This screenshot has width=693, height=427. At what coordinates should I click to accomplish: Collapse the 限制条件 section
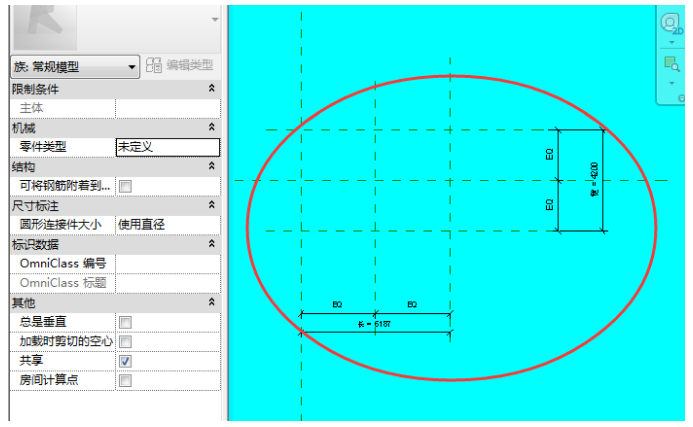click(x=211, y=89)
